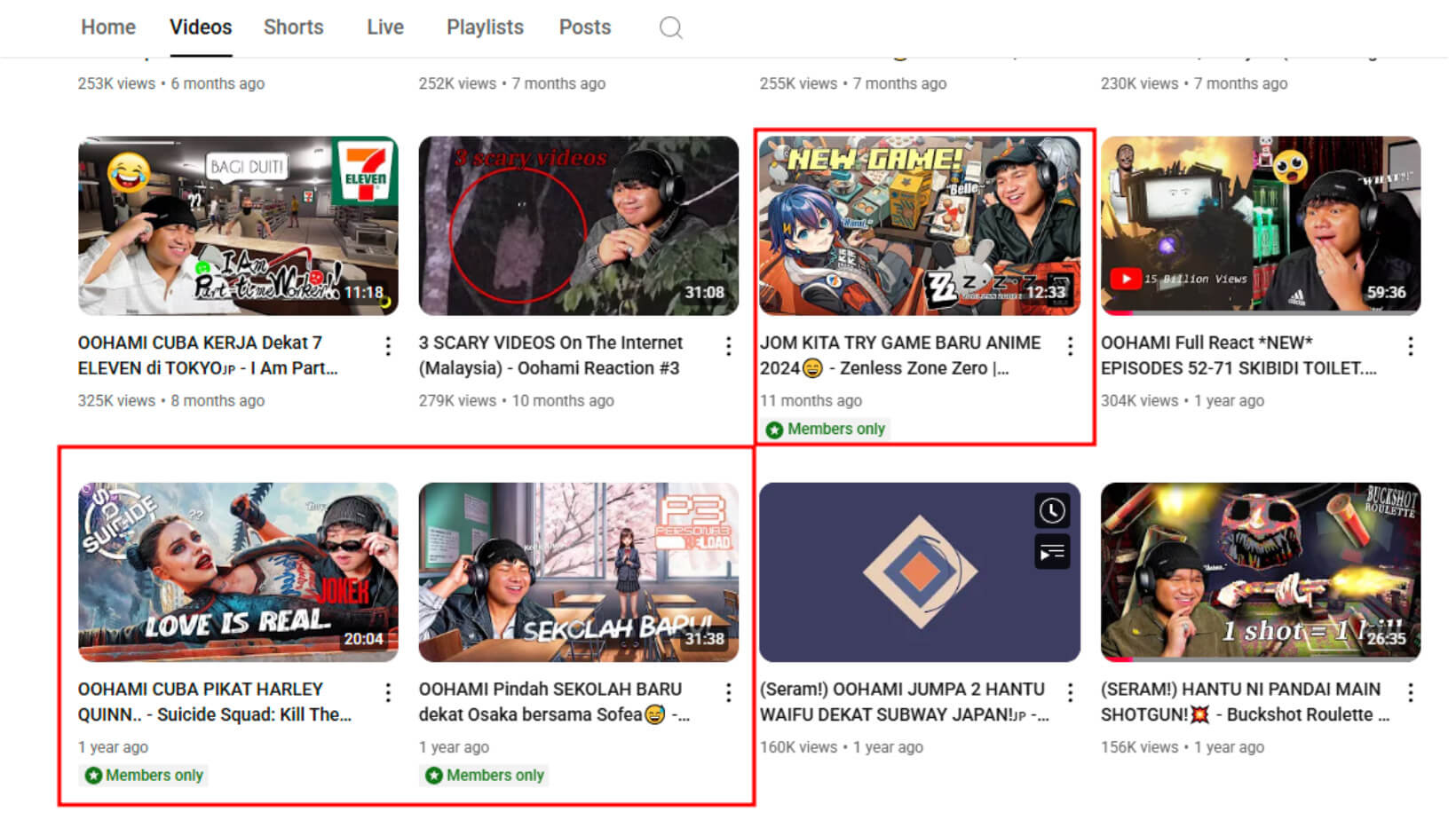Click Add to queue icon on blue thumbnail

click(1052, 553)
